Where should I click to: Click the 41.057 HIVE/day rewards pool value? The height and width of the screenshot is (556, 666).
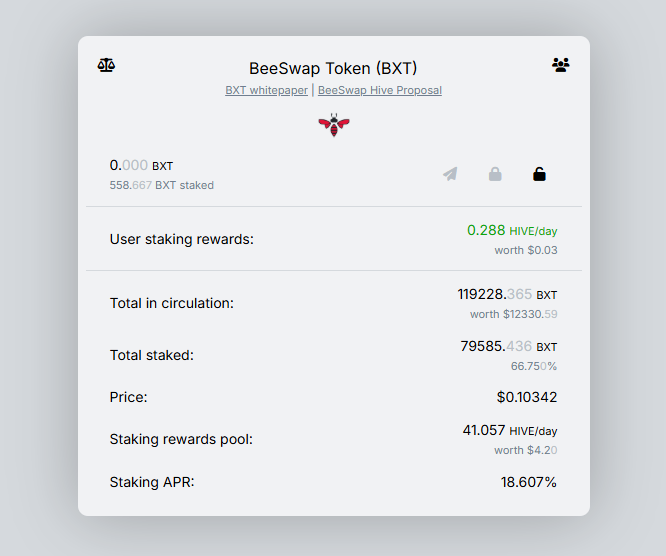(x=509, y=430)
